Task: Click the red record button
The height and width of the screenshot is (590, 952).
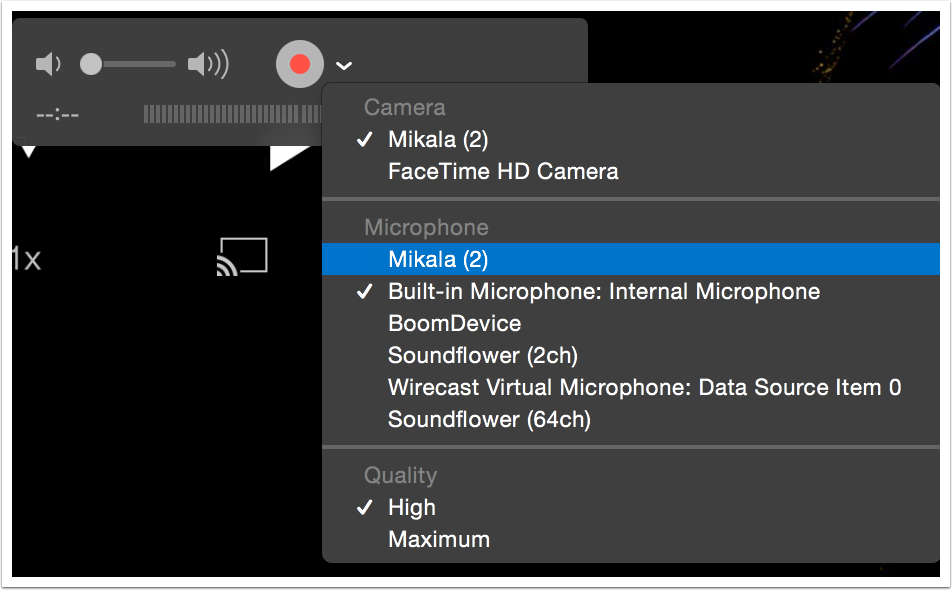Action: click(300, 65)
